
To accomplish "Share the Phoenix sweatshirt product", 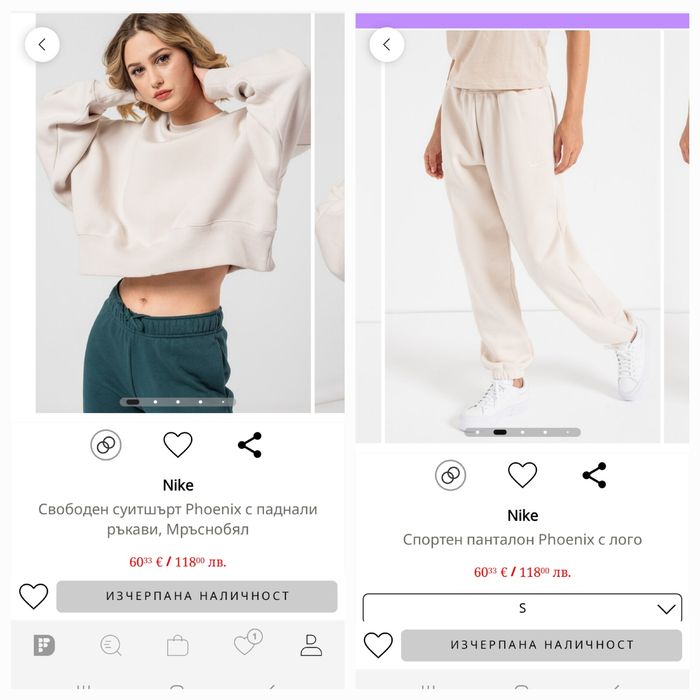I will pos(250,445).
